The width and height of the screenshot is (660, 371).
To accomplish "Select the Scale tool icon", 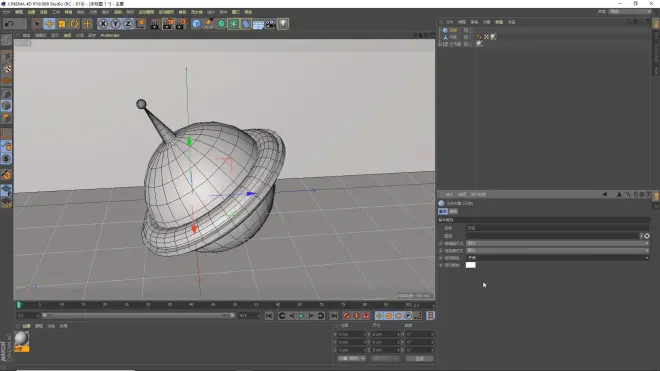I will click(x=62, y=24).
